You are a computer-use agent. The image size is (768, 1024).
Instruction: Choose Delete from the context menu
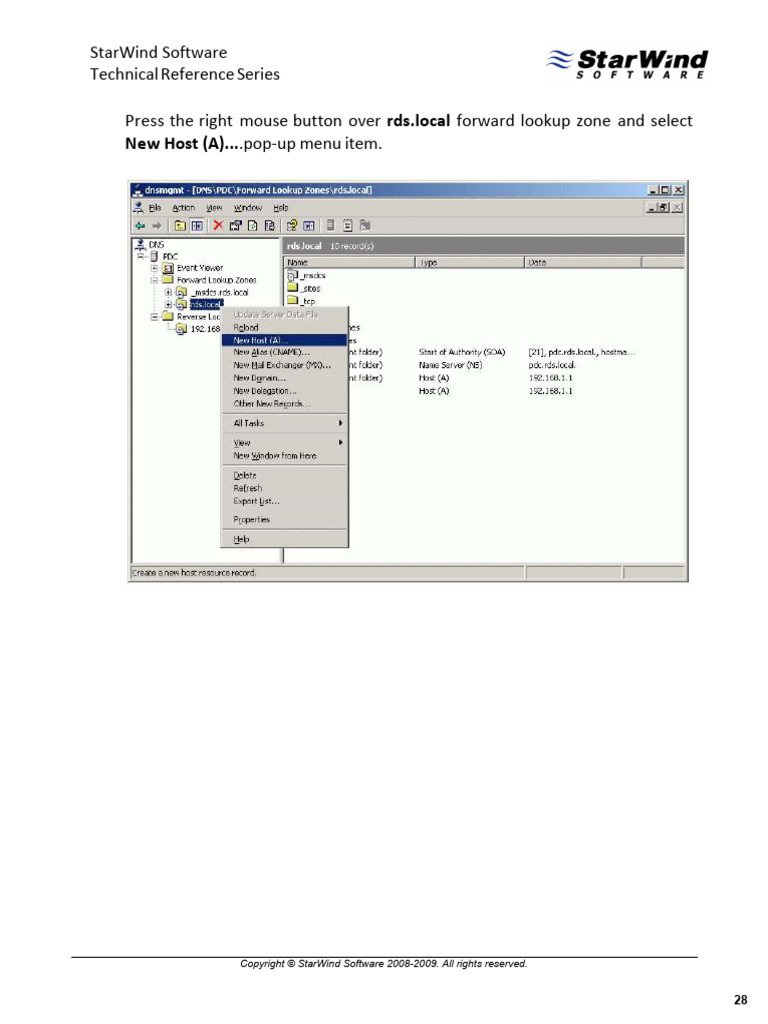click(283, 475)
